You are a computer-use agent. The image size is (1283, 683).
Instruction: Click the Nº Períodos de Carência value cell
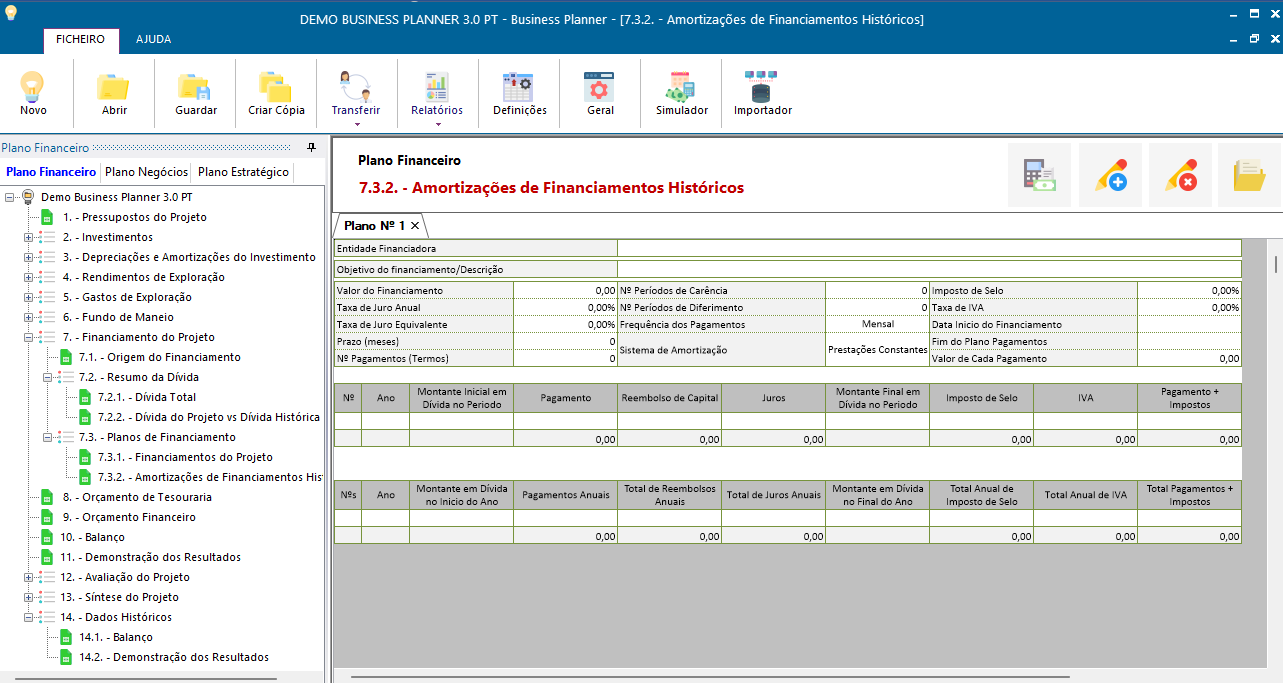click(x=877, y=290)
